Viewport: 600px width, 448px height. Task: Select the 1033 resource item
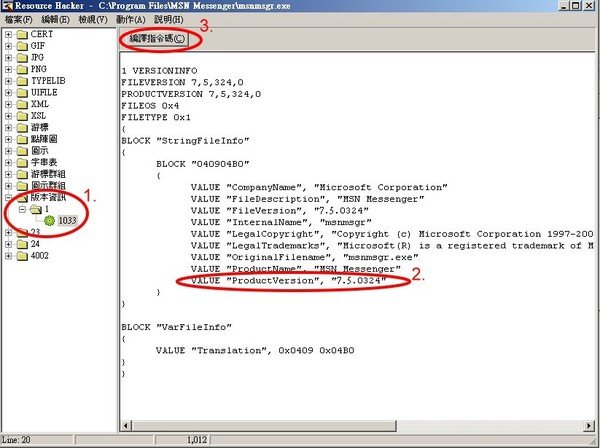coord(68,221)
